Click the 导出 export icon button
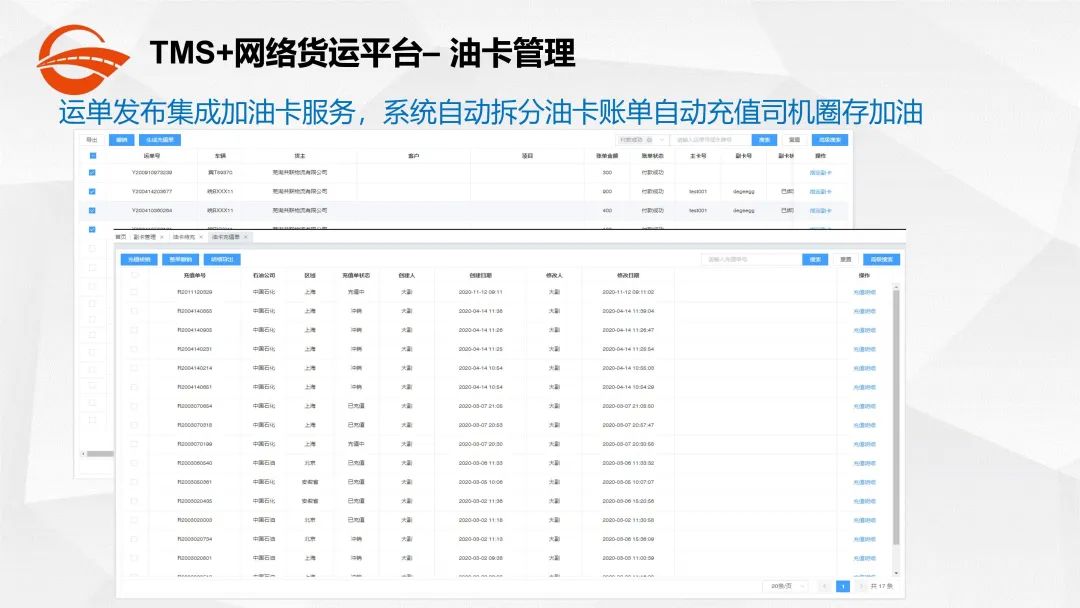 tap(93, 137)
